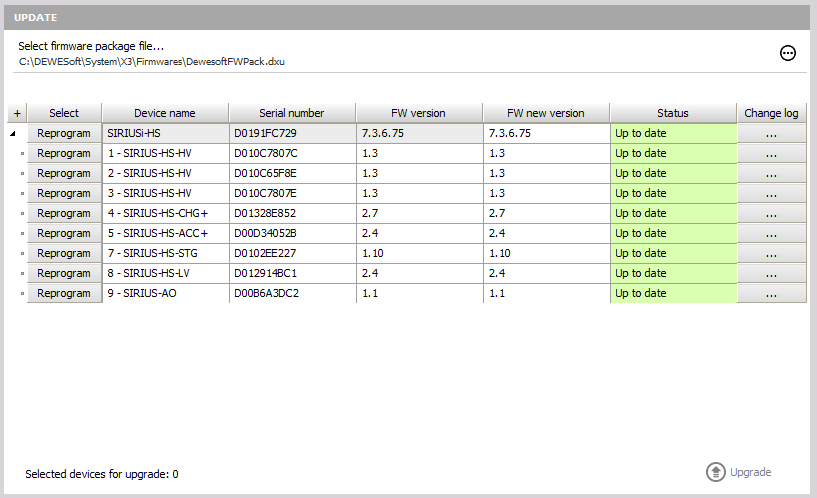
Task: Click Reprogram for 9 - SIRIUS-AO
Action: (x=64, y=293)
